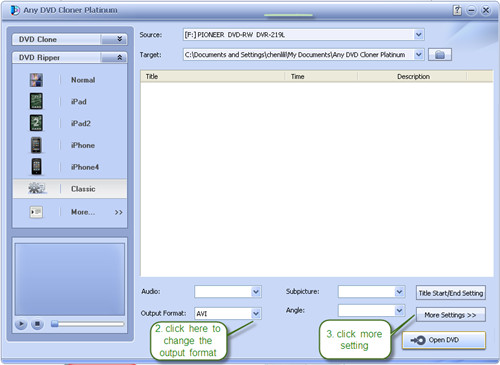Sort list by Title column header
The image size is (500, 365).
pyautogui.click(x=213, y=77)
